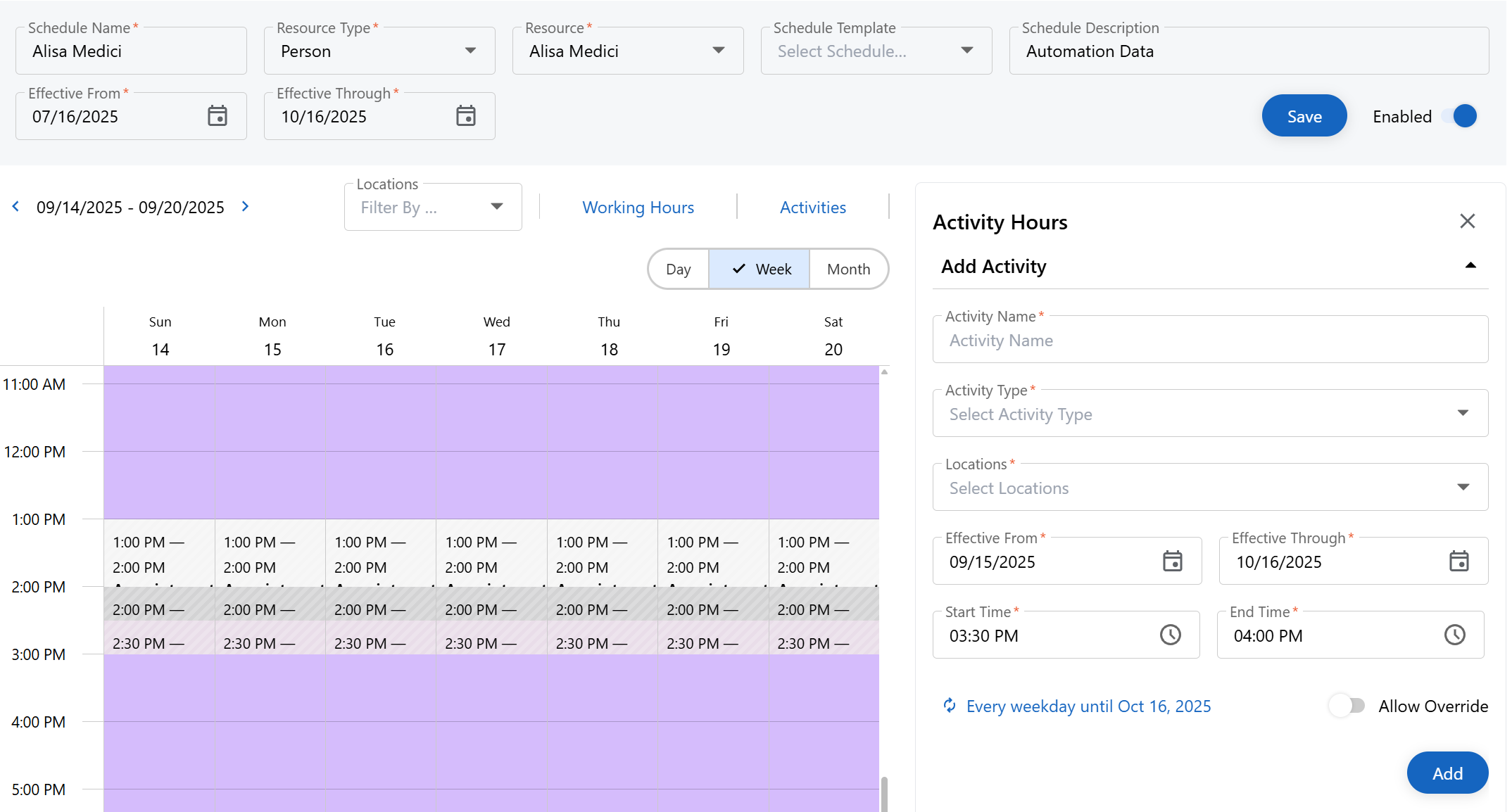Image resolution: width=1512 pixels, height=812 pixels.
Task: Click the recurrence icon beside Every weekday
Action: pos(950,706)
